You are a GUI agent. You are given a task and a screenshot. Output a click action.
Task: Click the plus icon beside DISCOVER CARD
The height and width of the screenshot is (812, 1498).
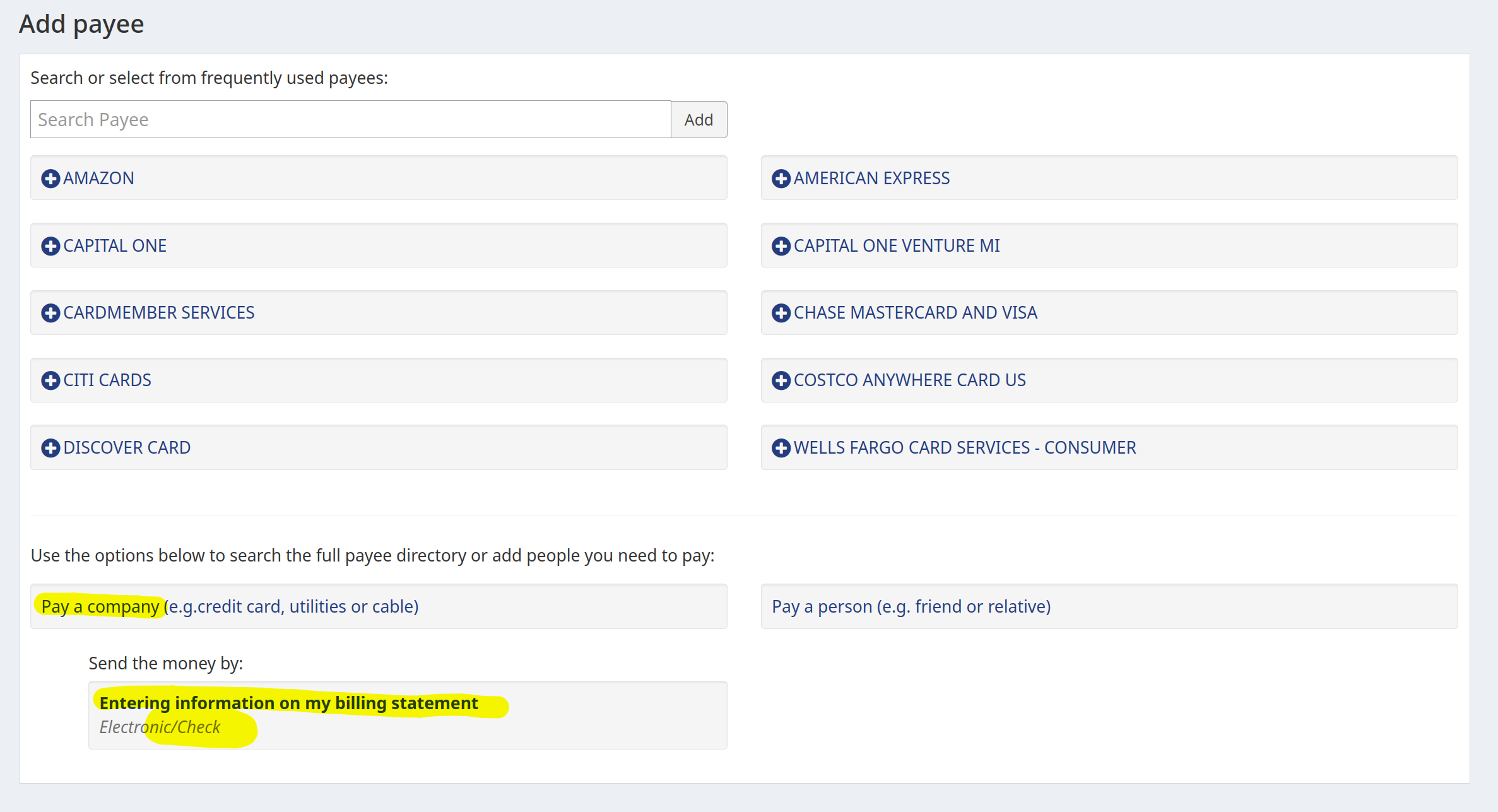tap(50, 448)
